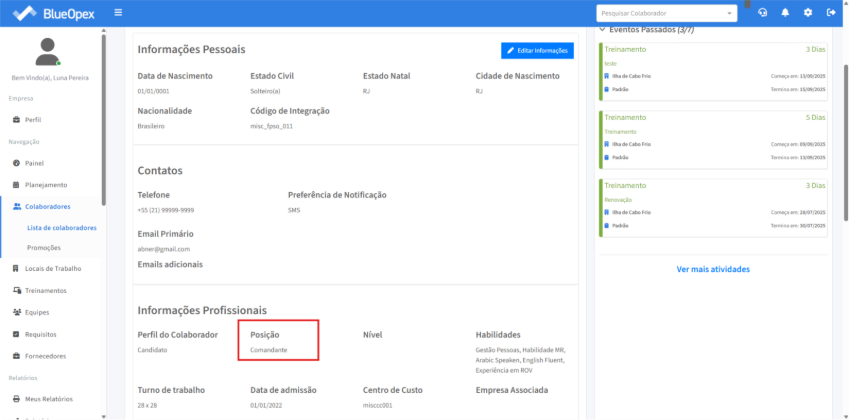Click the Candidato profile value
Screen dimensions: 849x420
(x=152, y=350)
